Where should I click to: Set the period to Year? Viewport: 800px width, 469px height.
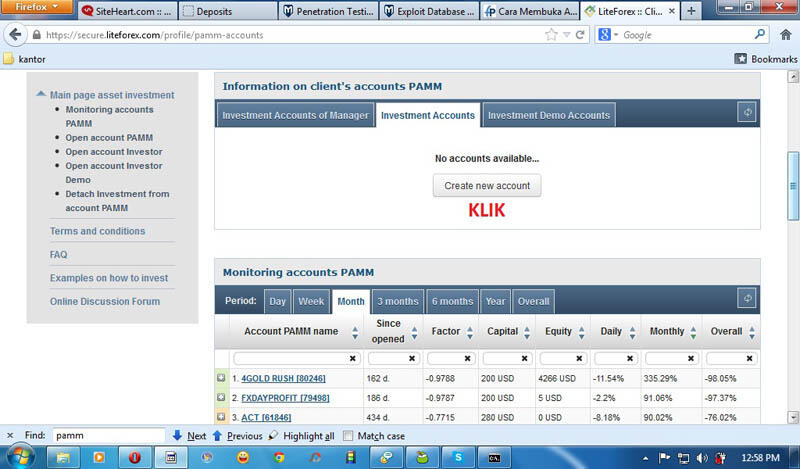point(495,301)
